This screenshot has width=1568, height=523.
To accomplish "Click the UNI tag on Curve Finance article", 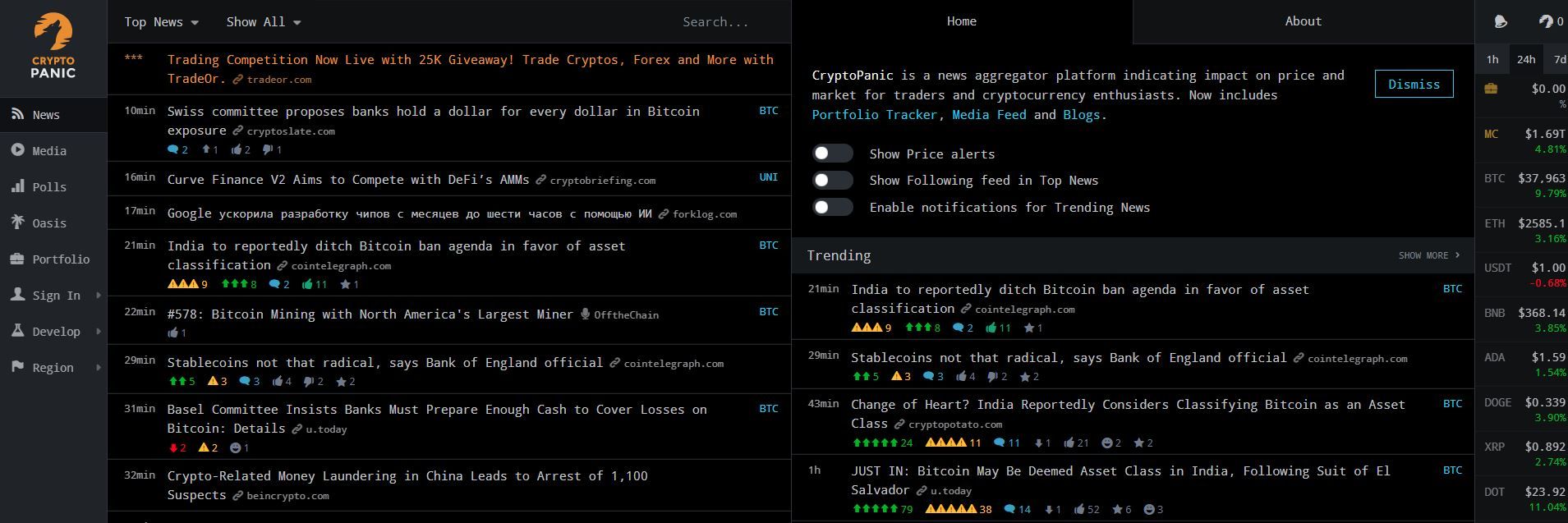I will [x=768, y=177].
